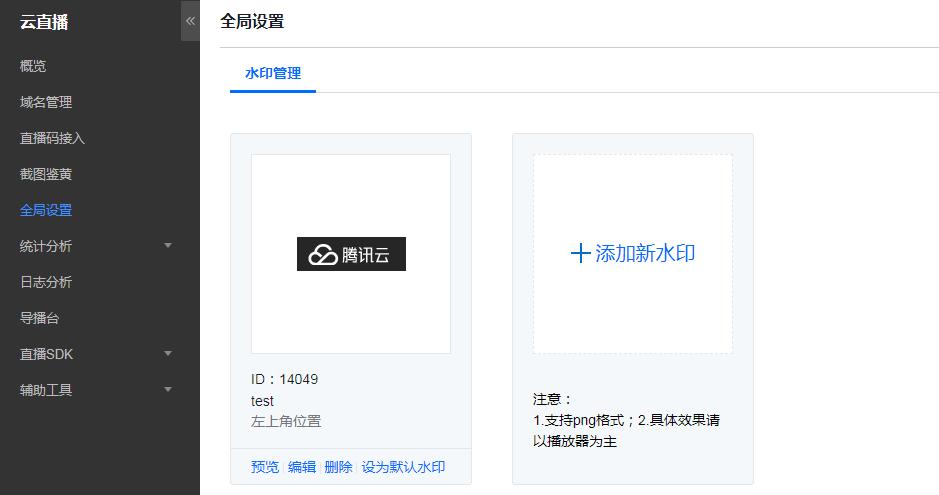
Task: Open 概览 in the sidebar
Action: coord(33,66)
